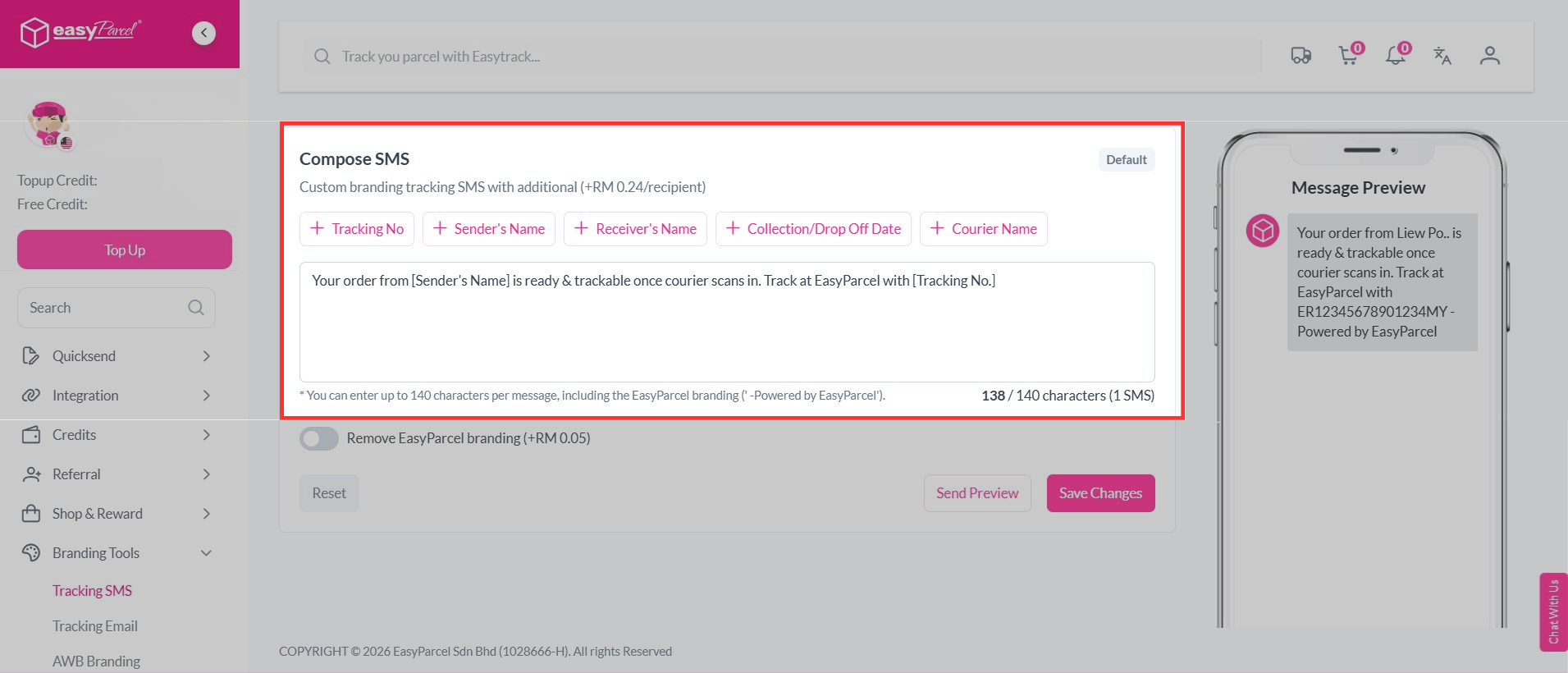This screenshot has width=1568, height=673.
Task: Click the Quicksend icon in the sidebar
Action: pos(31,356)
